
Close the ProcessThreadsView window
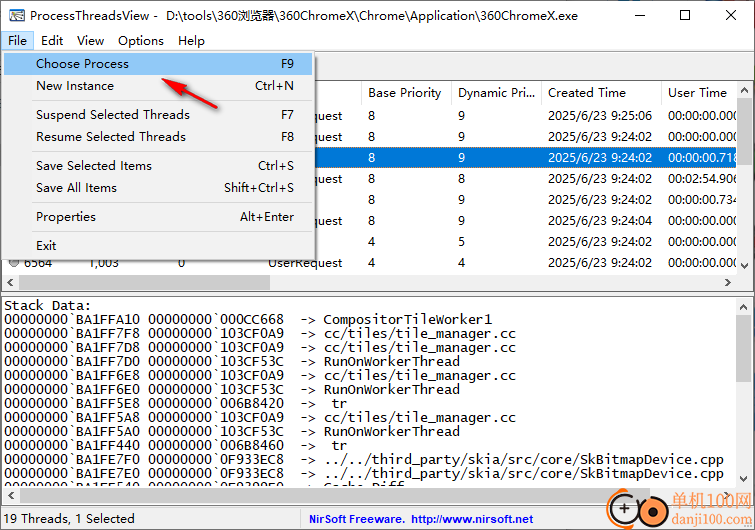pos(730,15)
